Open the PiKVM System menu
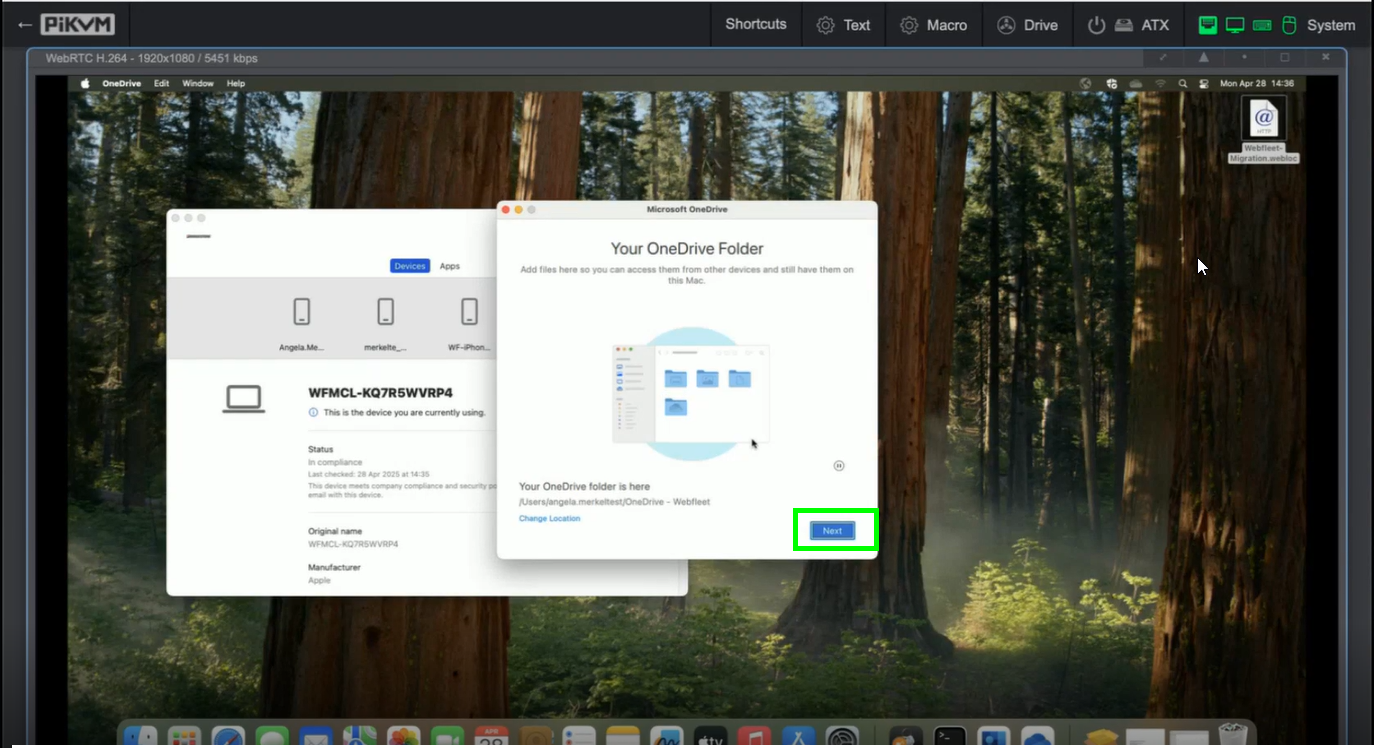The image size is (1374, 748). pyautogui.click(x=1277, y=25)
